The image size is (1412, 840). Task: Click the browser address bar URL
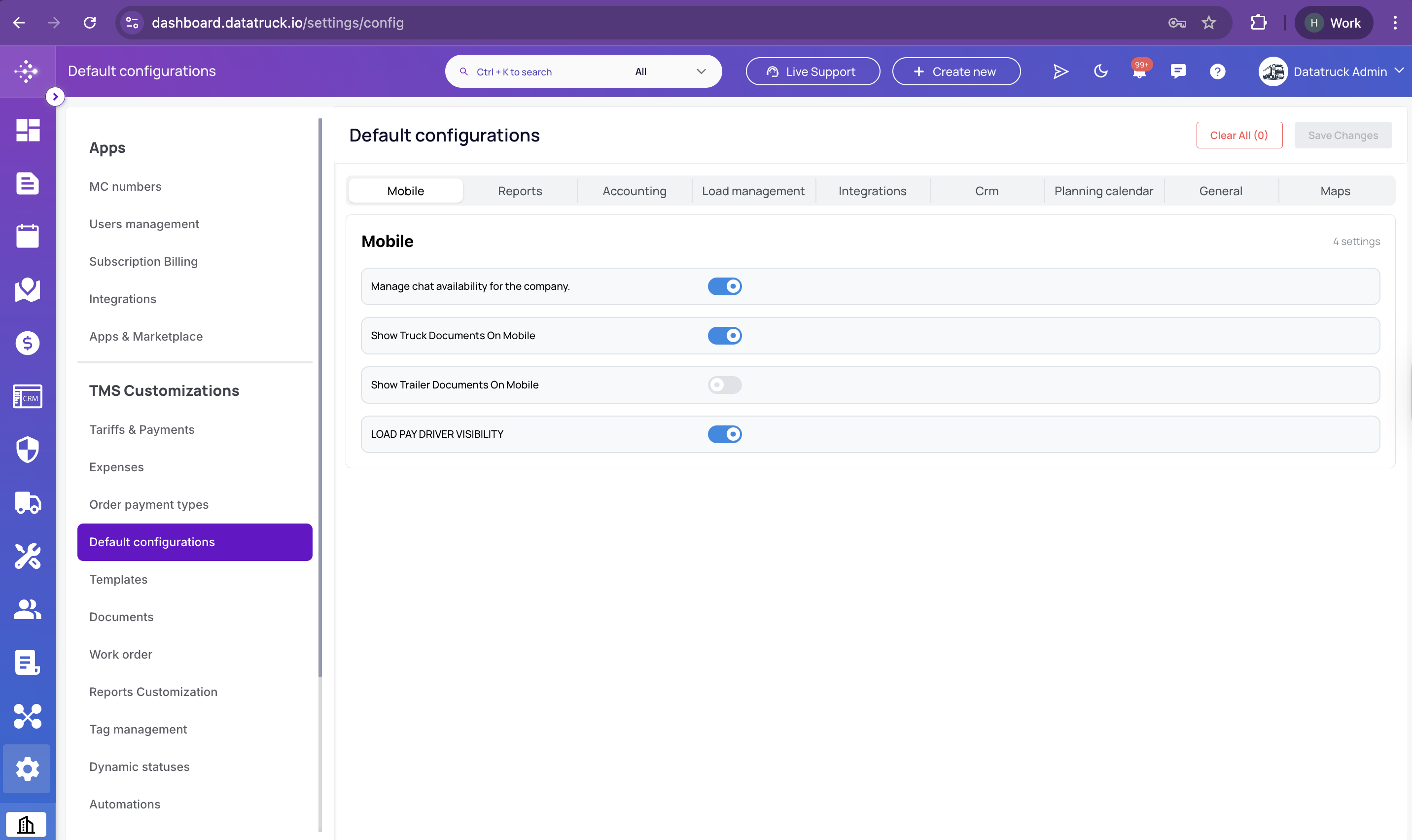(277, 23)
